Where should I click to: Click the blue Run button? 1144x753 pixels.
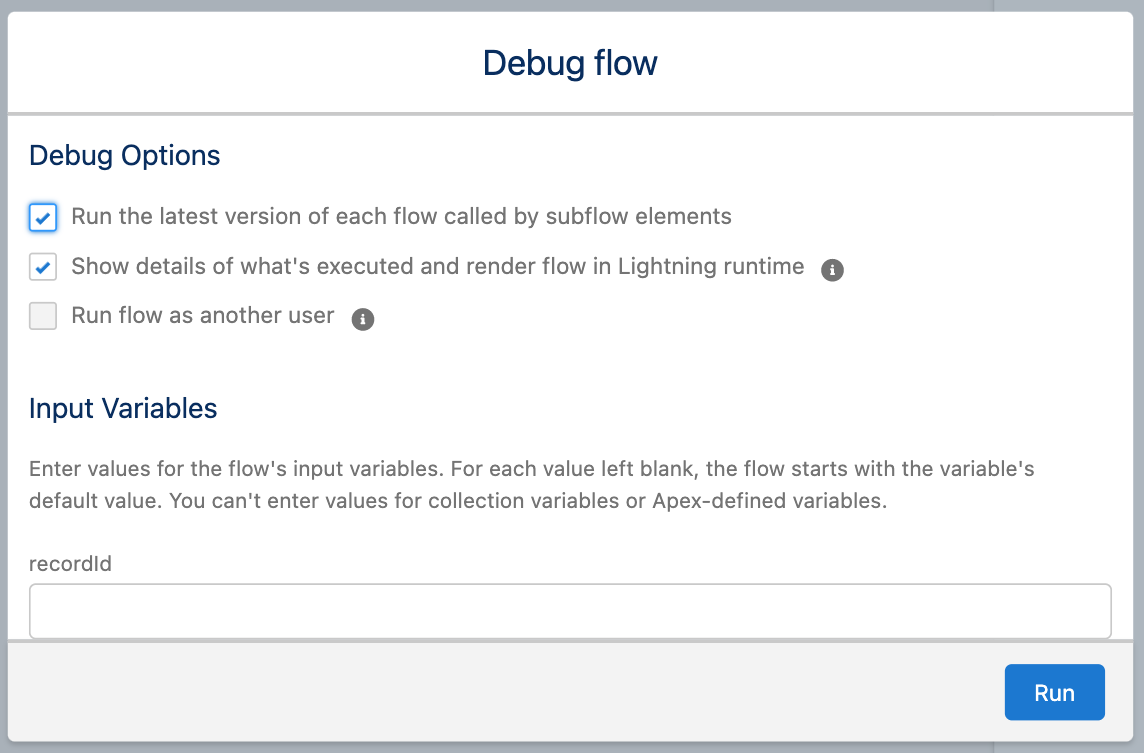coord(1054,692)
